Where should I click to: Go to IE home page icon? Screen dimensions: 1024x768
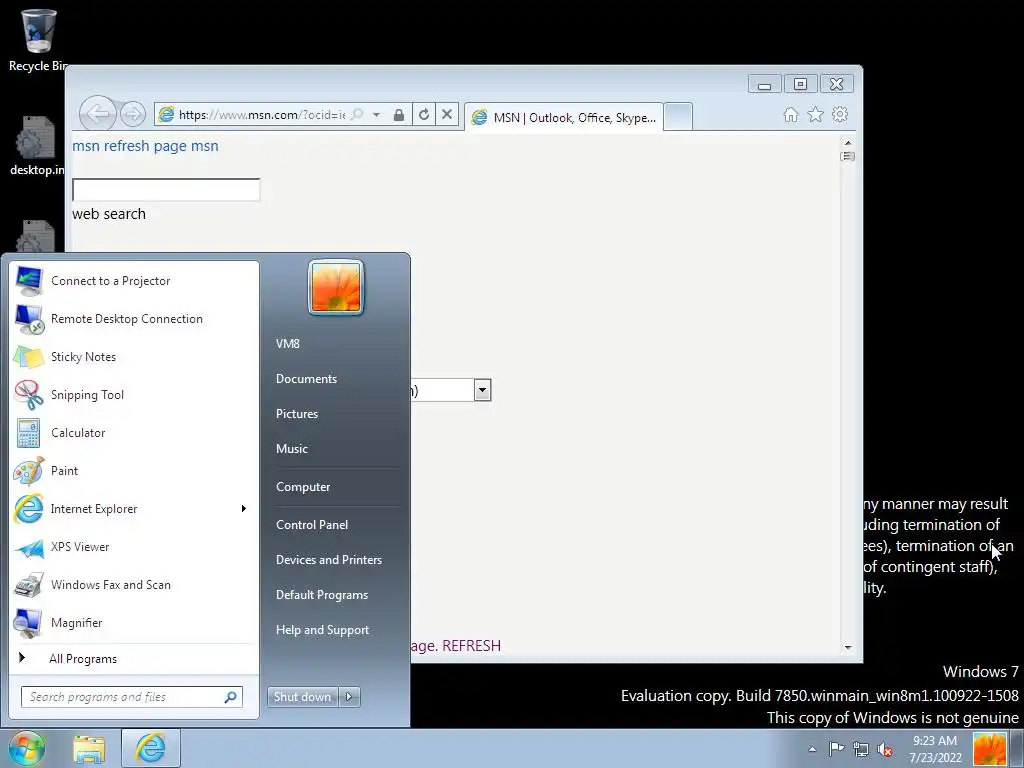(791, 115)
